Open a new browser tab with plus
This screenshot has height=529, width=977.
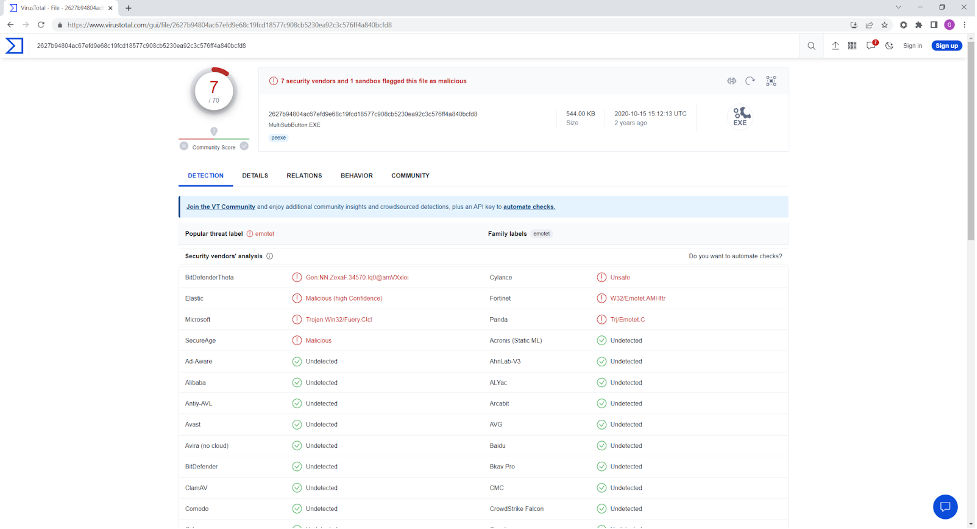pyautogui.click(x=128, y=8)
